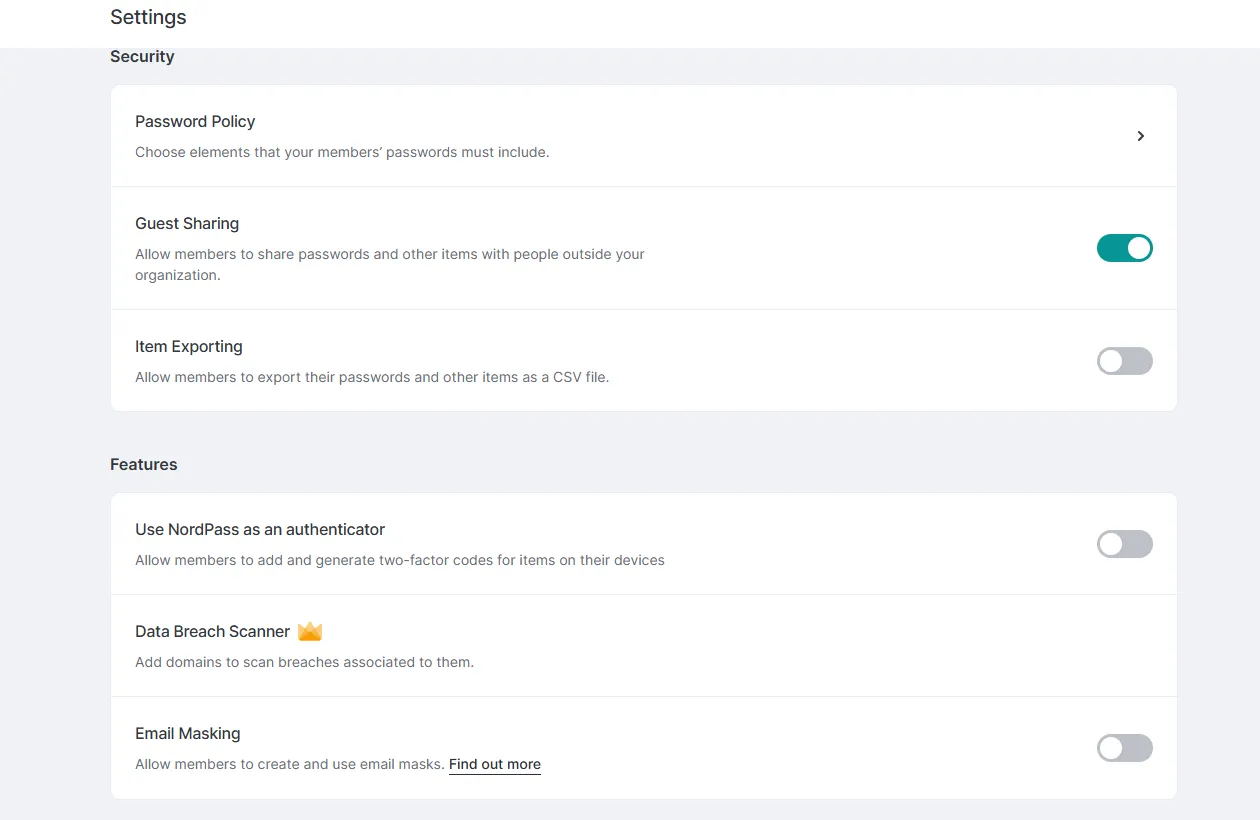
Task: Expand Password Policy with the chevron arrow
Action: pyautogui.click(x=1141, y=136)
